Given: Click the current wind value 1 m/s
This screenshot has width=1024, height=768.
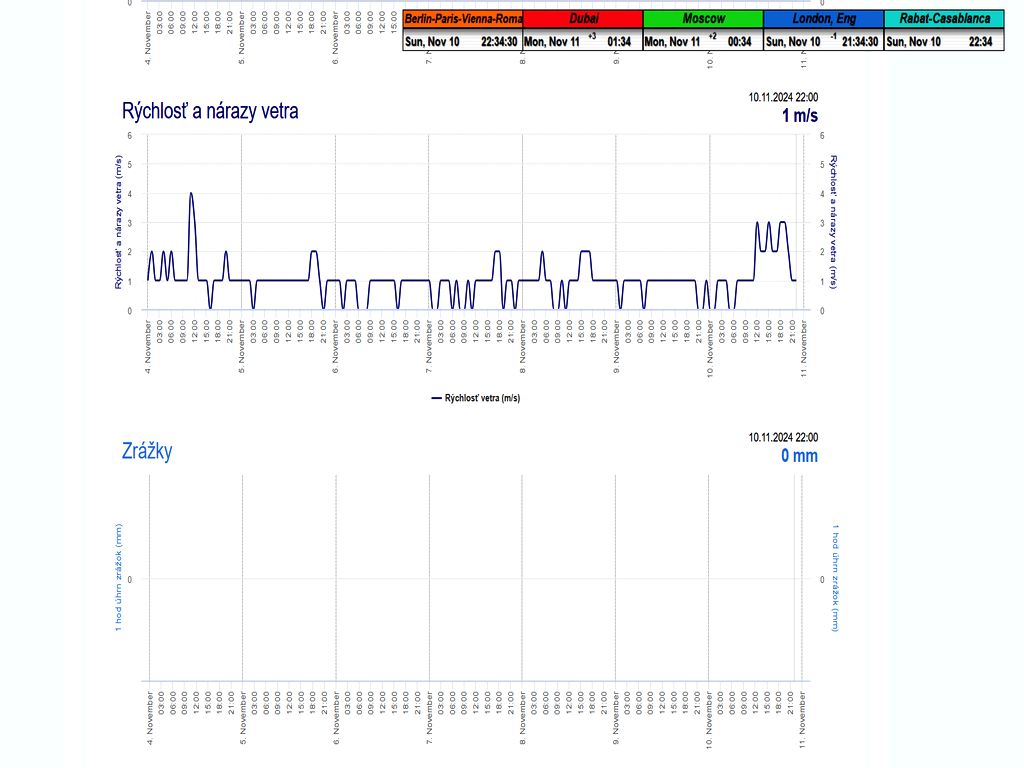Looking at the screenshot, I should [x=799, y=116].
